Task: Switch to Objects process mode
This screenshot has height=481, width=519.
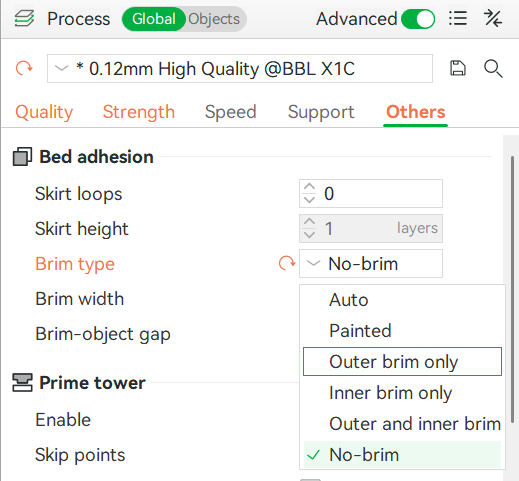Action: 214,19
